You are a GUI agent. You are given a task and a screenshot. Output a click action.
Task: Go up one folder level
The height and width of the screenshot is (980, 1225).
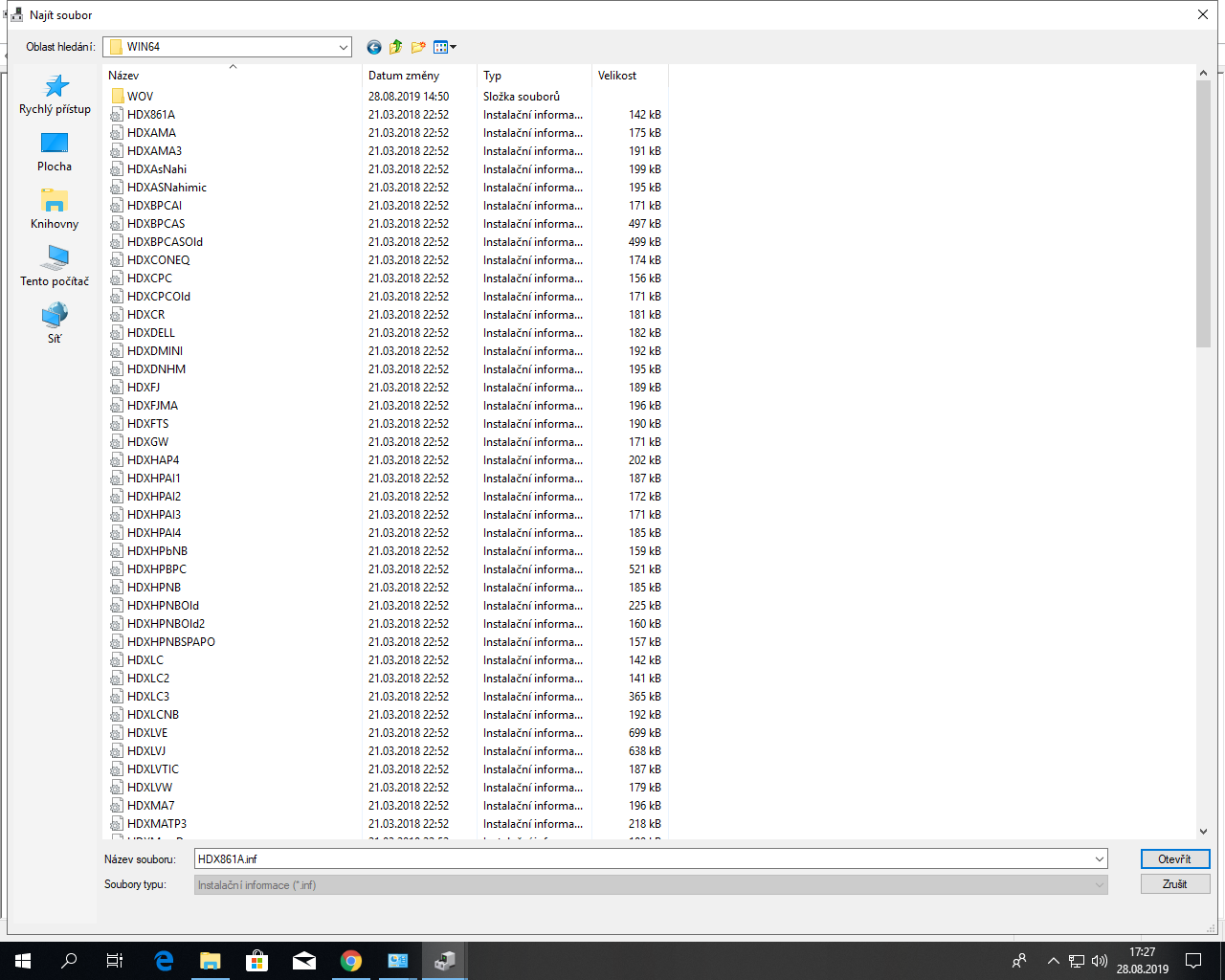tap(396, 47)
